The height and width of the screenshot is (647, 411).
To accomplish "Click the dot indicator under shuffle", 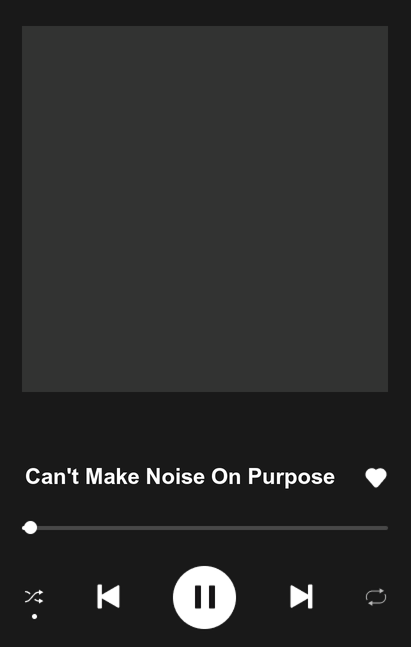I will [34, 616].
